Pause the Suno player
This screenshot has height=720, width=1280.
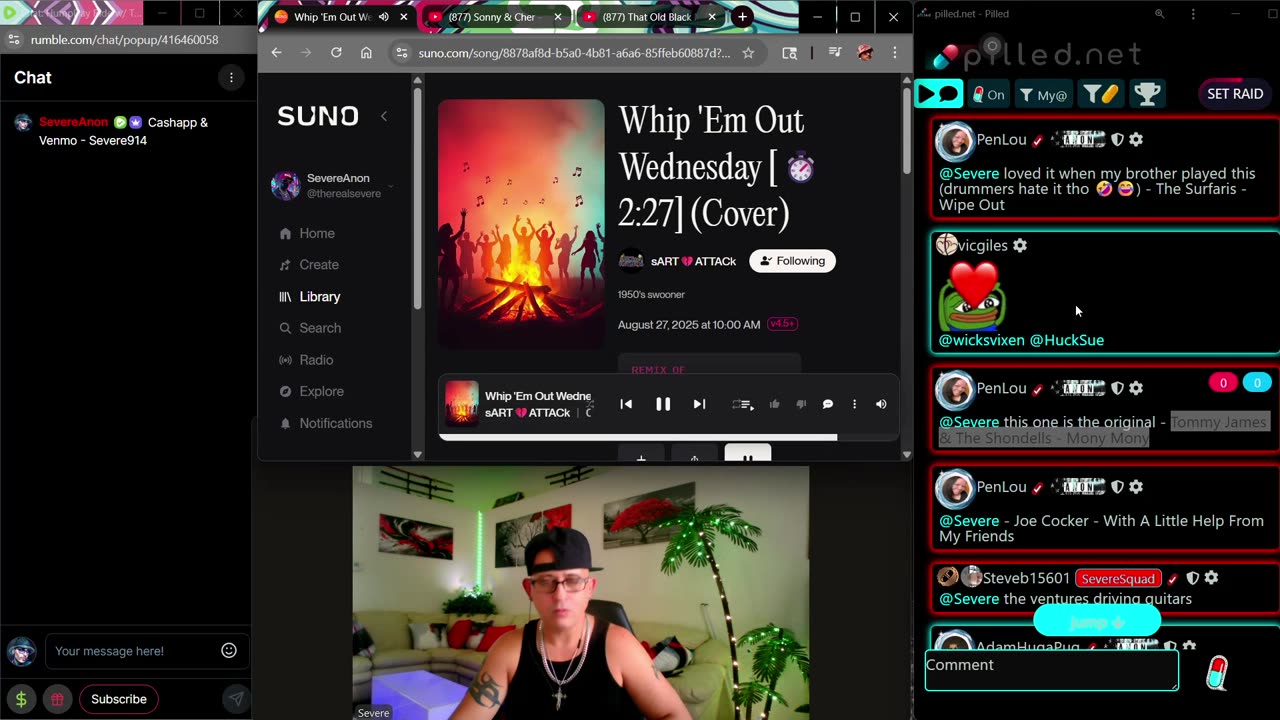coord(663,404)
